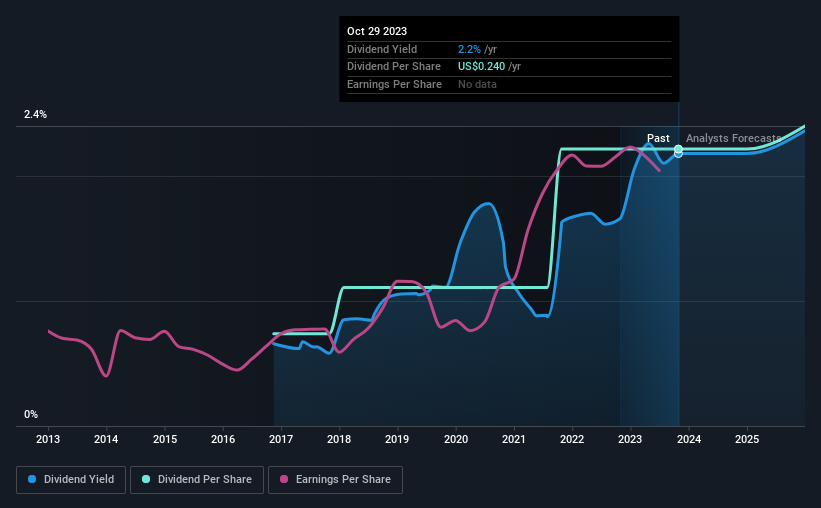Click the 2025 x-axis label
The height and width of the screenshot is (508, 821).
point(747,439)
